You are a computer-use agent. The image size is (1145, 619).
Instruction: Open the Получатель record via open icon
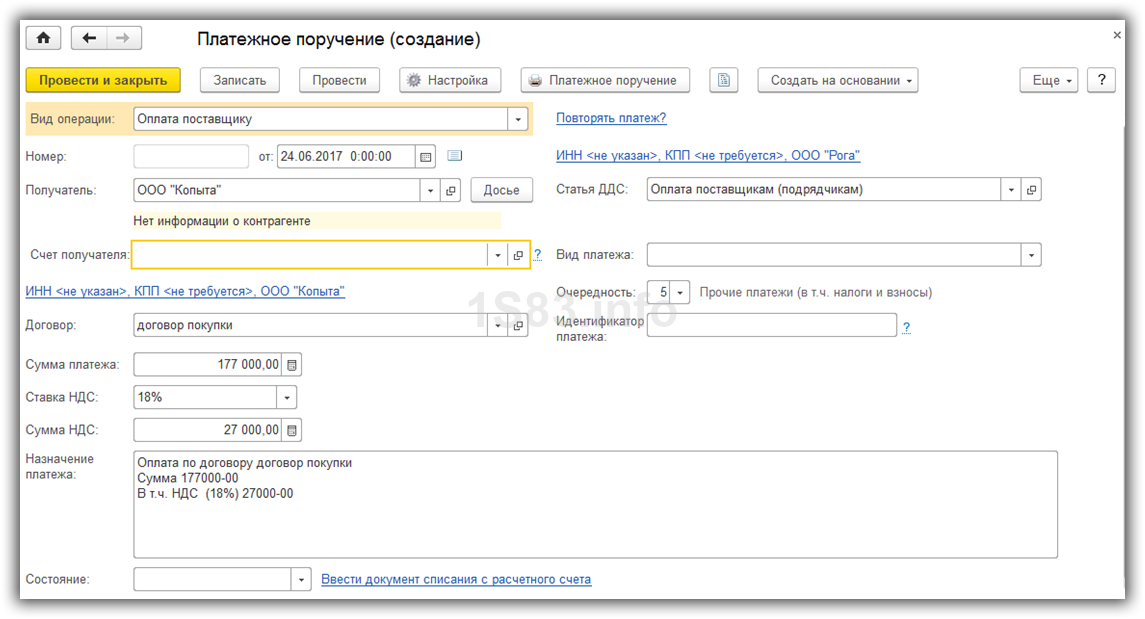[451, 190]
